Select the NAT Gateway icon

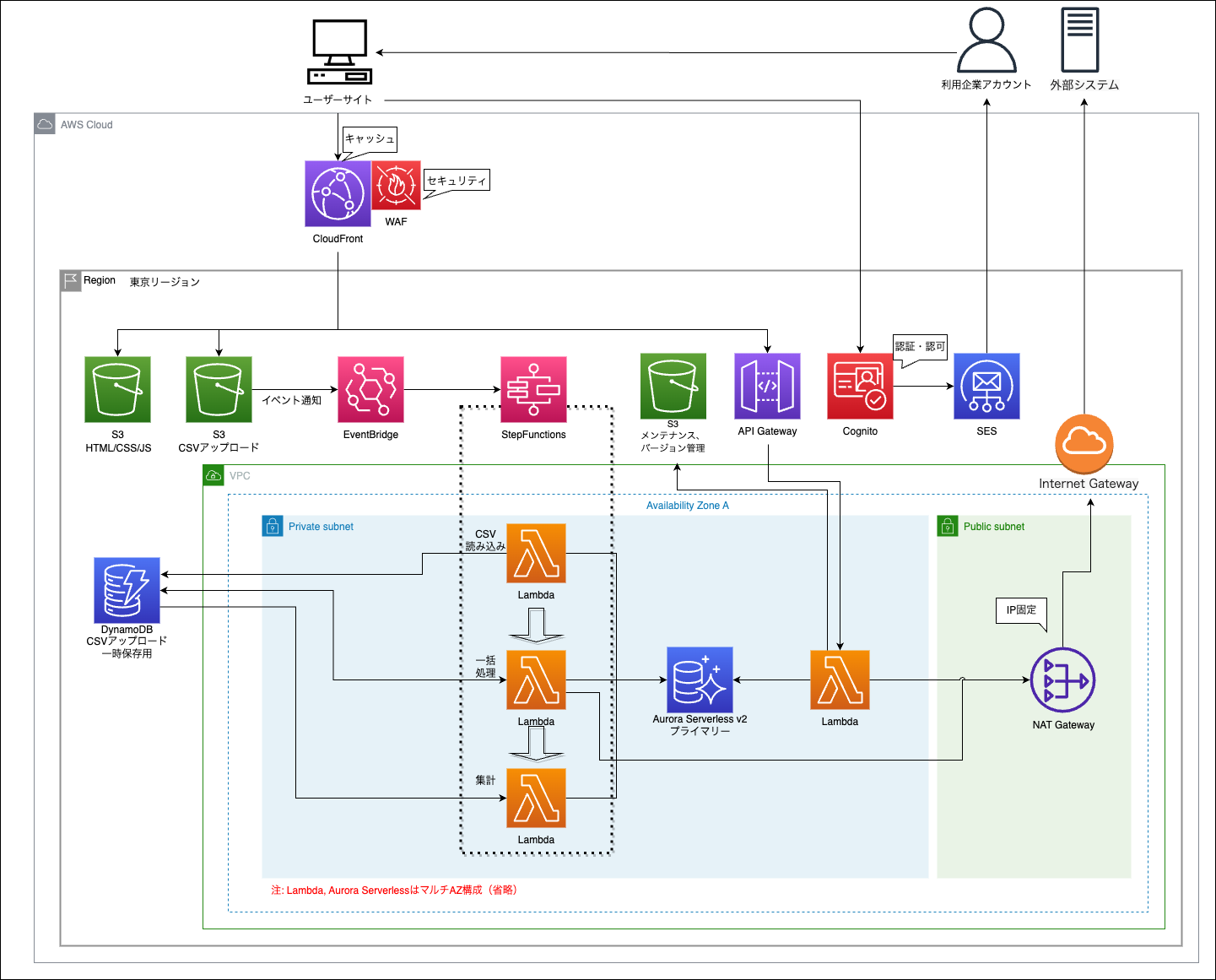pos(1062,679)
